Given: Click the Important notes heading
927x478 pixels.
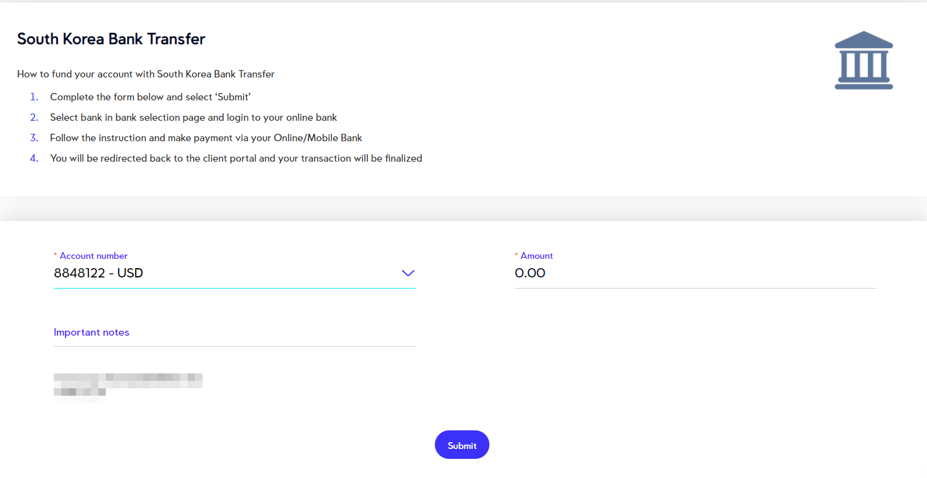Looking at the screenshot, I should click(91, 332).
